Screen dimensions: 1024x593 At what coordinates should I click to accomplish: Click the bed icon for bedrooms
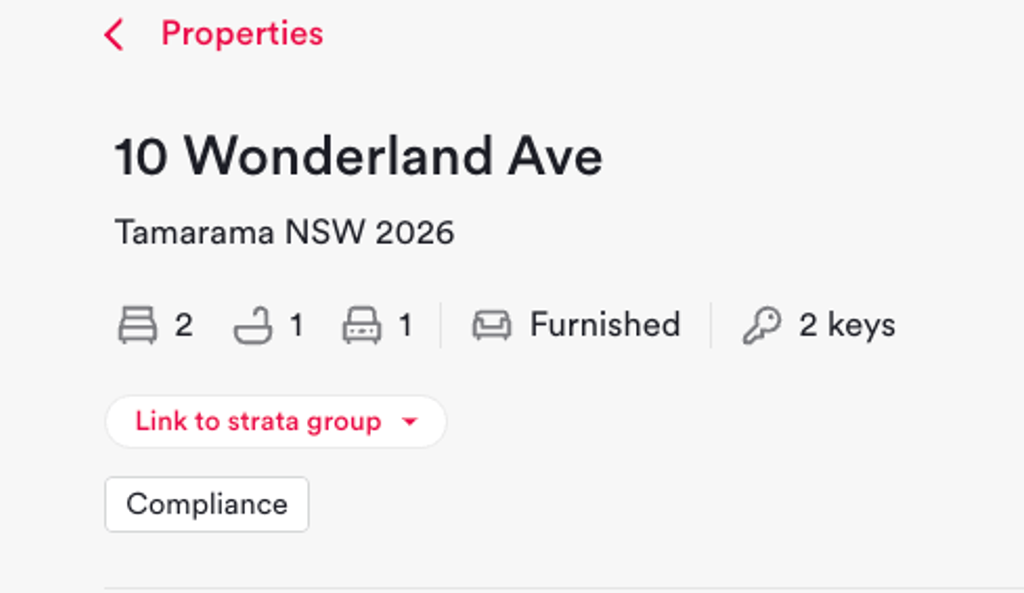pyautogui.click(x=137, y=325)
